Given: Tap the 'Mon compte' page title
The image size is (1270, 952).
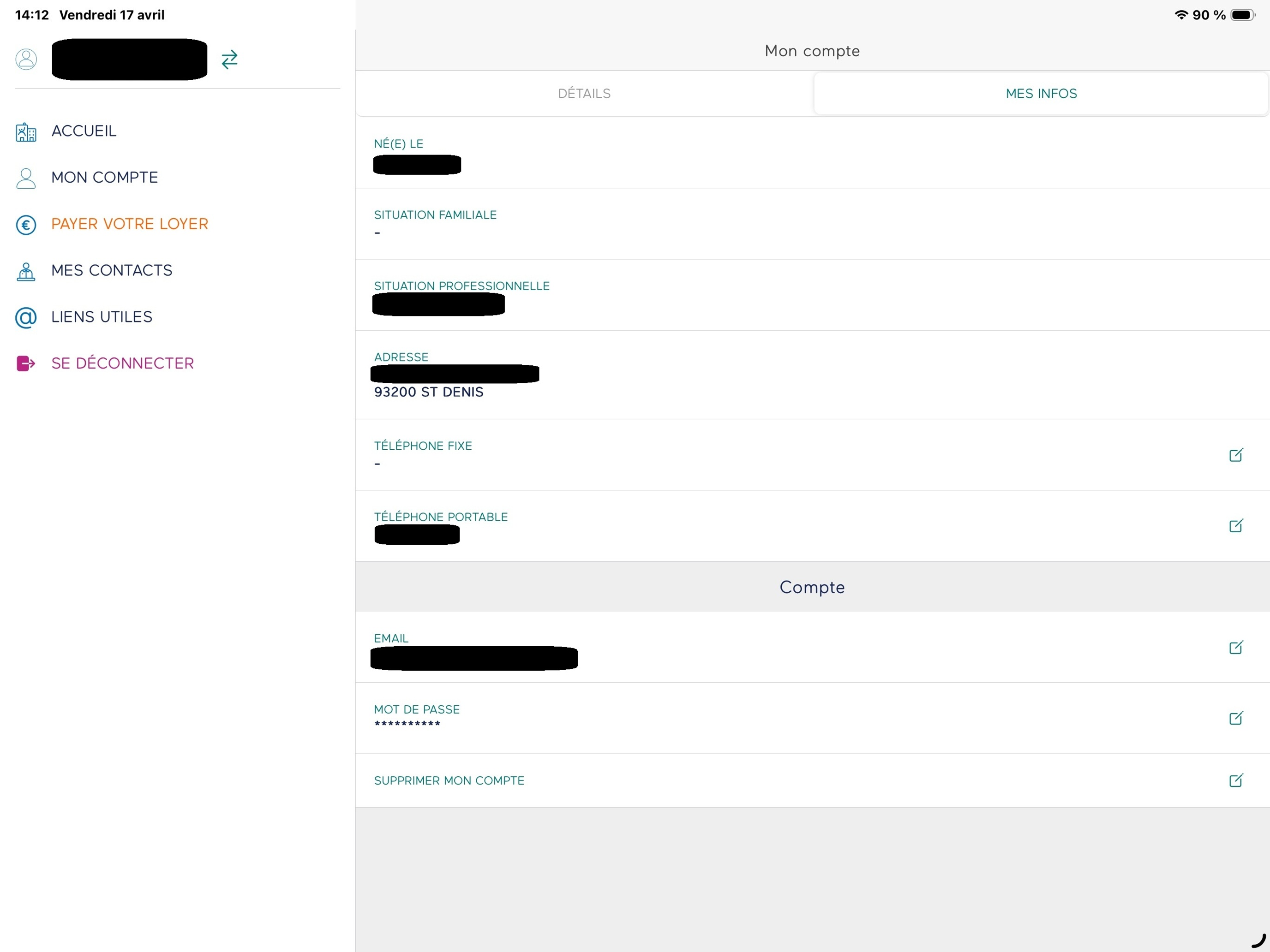Looking at the screenshot, I should 812,51.
